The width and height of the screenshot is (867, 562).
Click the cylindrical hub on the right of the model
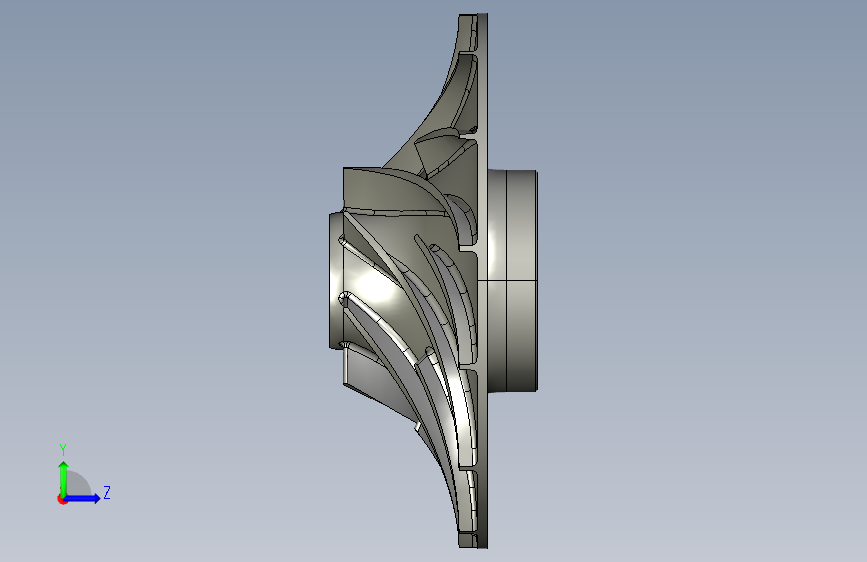click(x=513, y=280)
